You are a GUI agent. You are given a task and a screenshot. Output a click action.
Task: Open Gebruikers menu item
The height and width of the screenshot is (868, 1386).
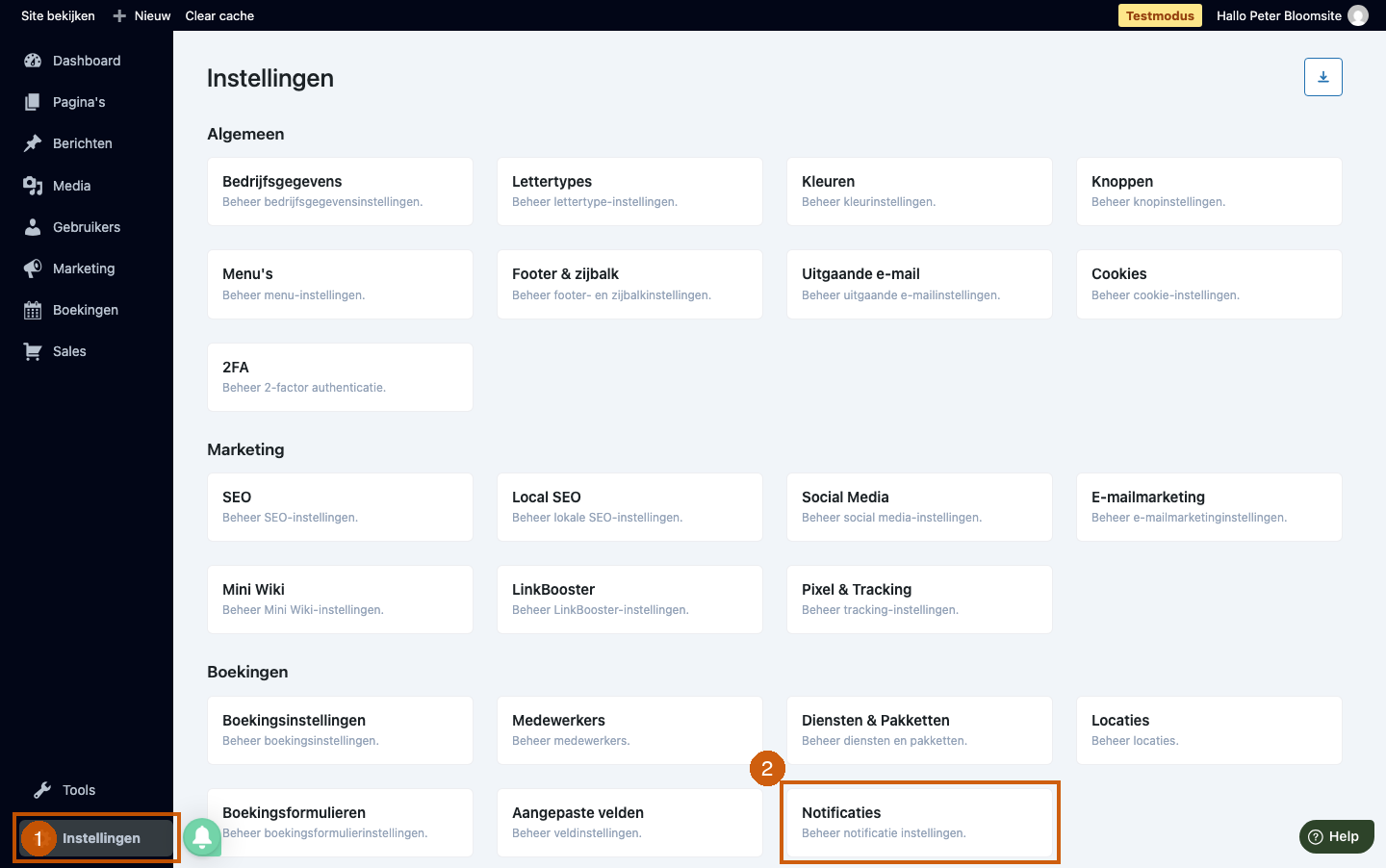[87, 227]
